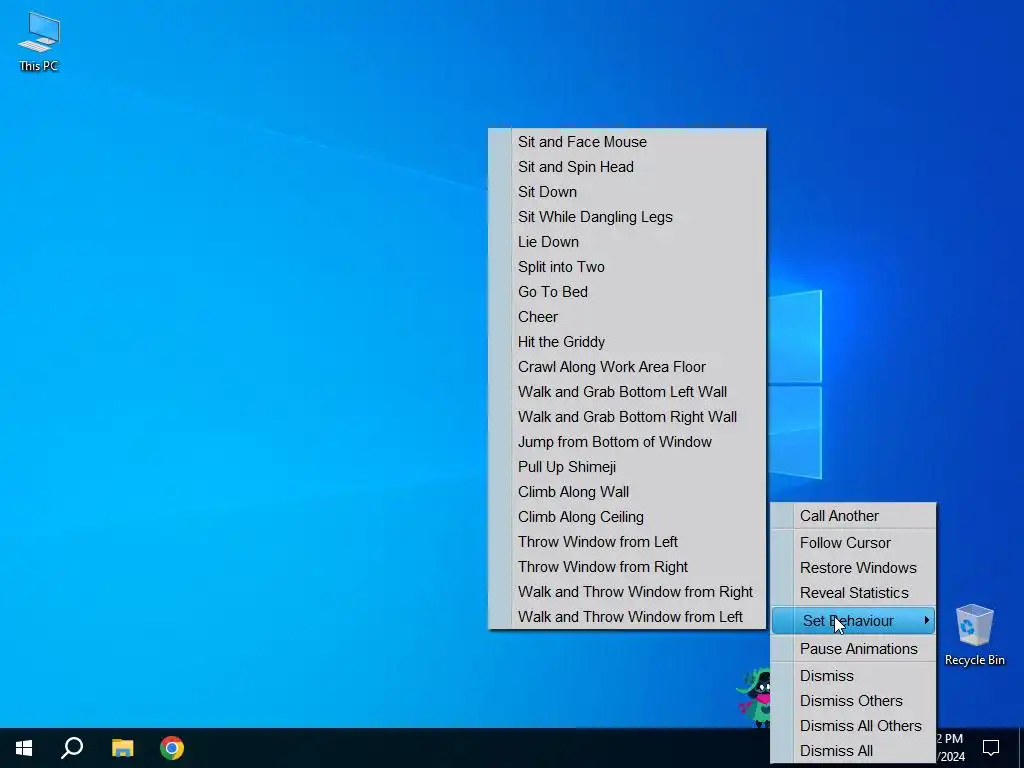Screen dimensions: 1024x768
Task: Select Walk and Throw Window from Left
Action: point(627,616)
